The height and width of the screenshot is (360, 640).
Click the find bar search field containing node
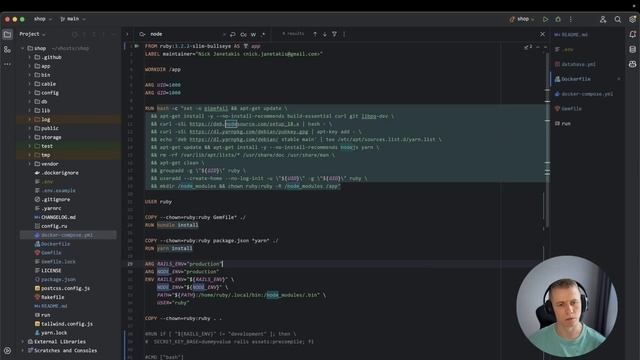186,34
